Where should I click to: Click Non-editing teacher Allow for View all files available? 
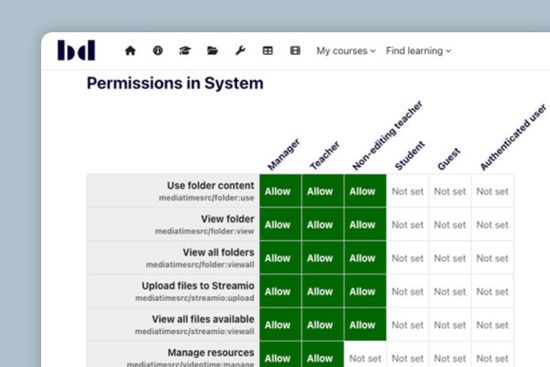coord(365,325)
